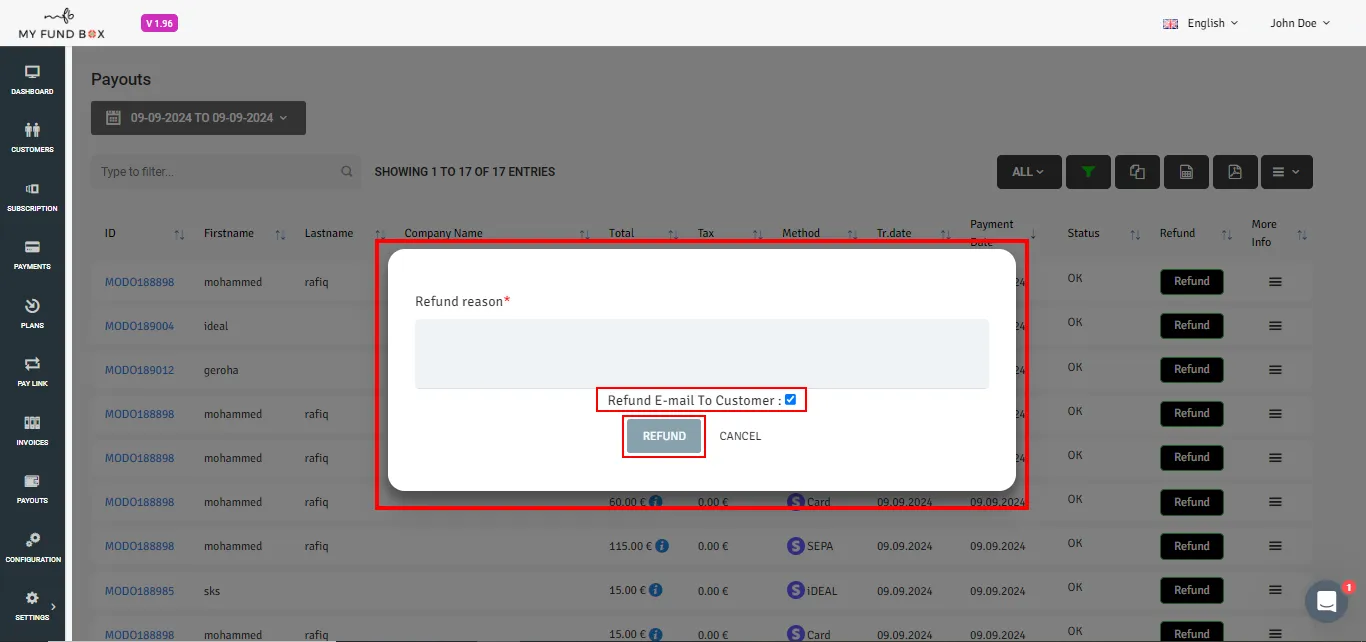Cancel the refund dialog
The image size is (1366, 642).
tap(740, 436)
